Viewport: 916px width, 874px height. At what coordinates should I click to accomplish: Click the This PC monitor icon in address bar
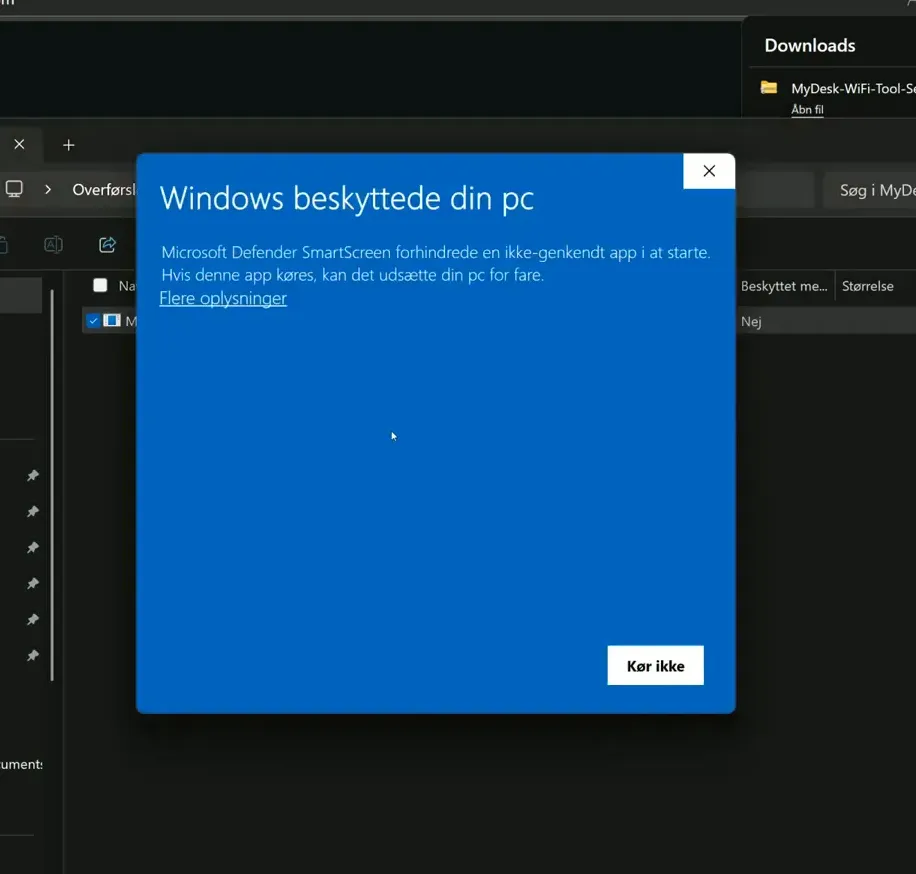click(14, 189)
